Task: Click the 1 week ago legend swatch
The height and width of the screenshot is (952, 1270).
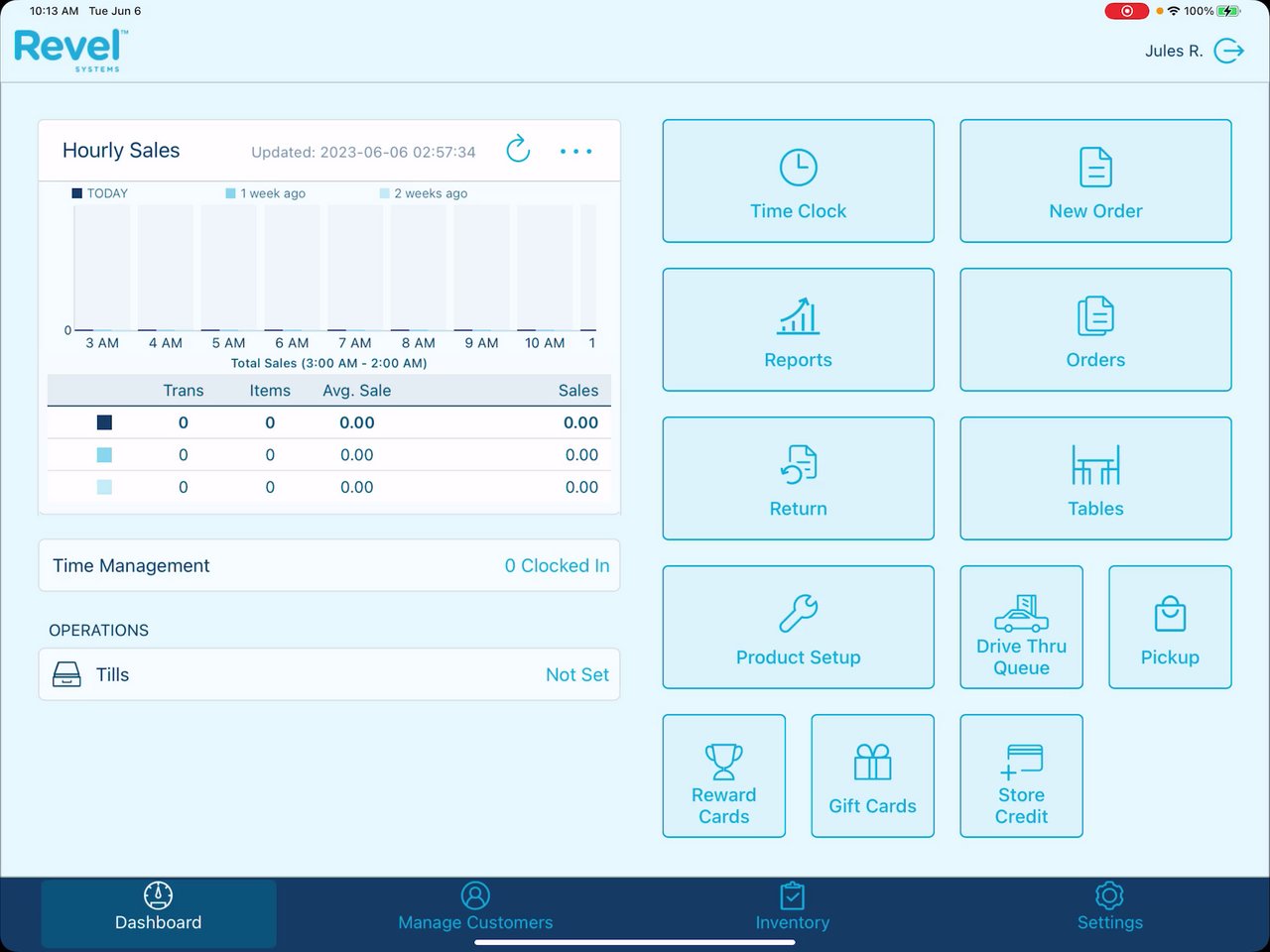Action: 231,193
